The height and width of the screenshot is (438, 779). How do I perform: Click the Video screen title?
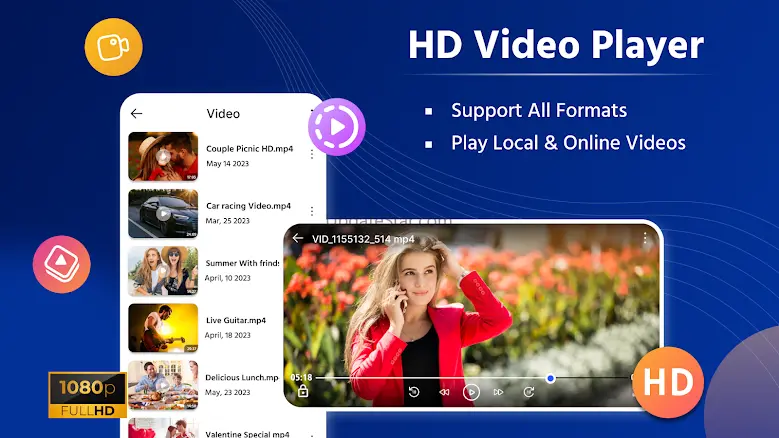tap(223, 114)
